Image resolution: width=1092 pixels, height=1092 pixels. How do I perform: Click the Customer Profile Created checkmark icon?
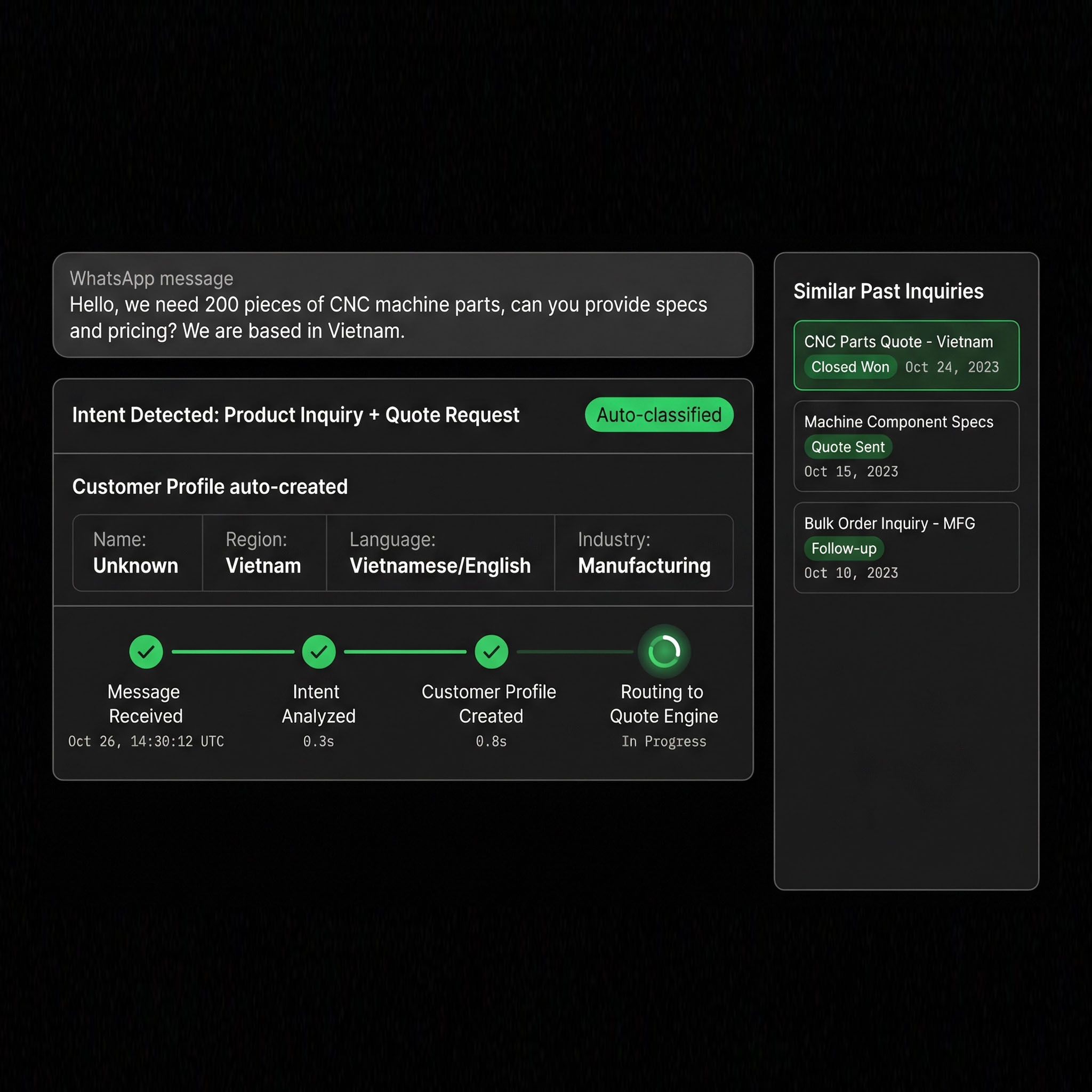coord(491,652)
